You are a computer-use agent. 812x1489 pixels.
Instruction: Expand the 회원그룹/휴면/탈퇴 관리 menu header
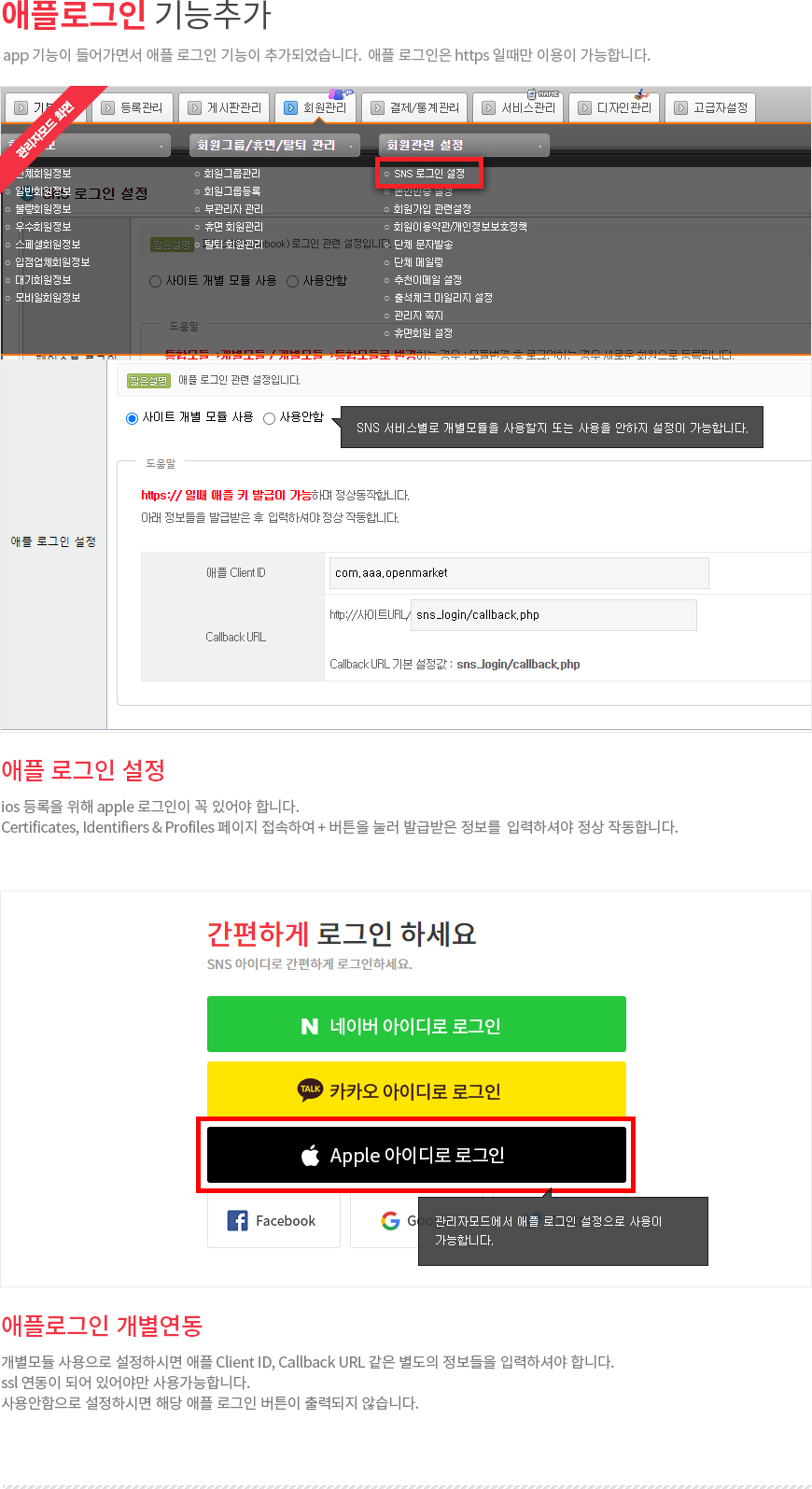(x=274, y=145)
